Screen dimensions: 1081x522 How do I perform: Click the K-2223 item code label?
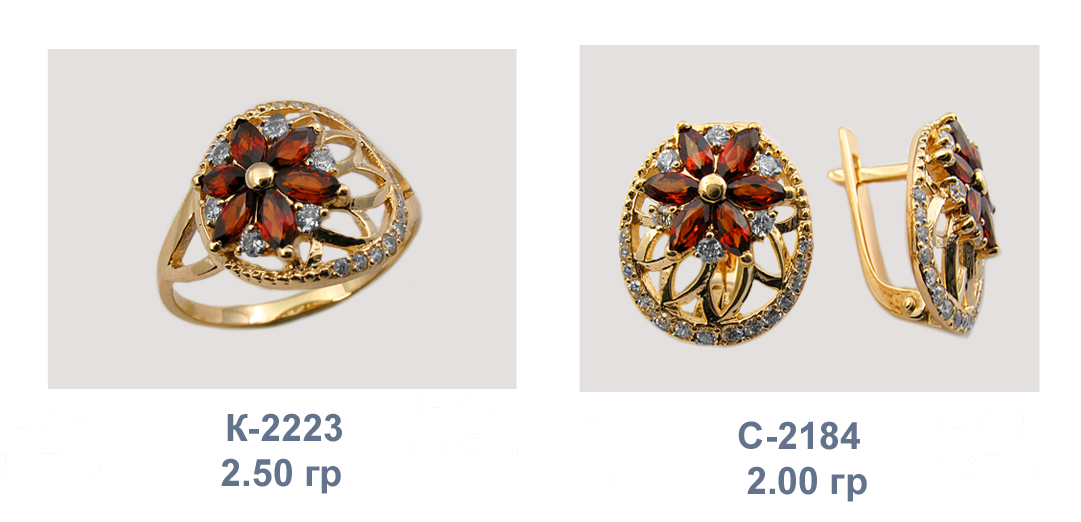coord(284,429)
